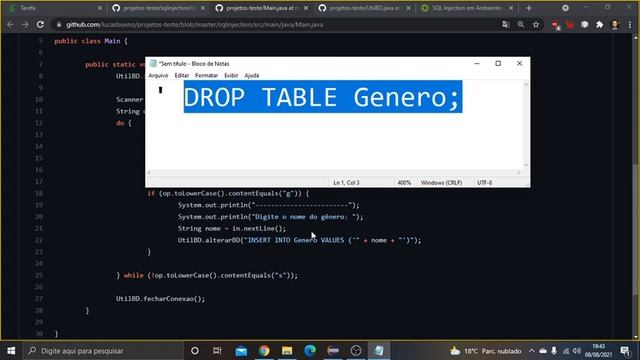Click the Ln 1, Col 3 status entry

(346, 183)
